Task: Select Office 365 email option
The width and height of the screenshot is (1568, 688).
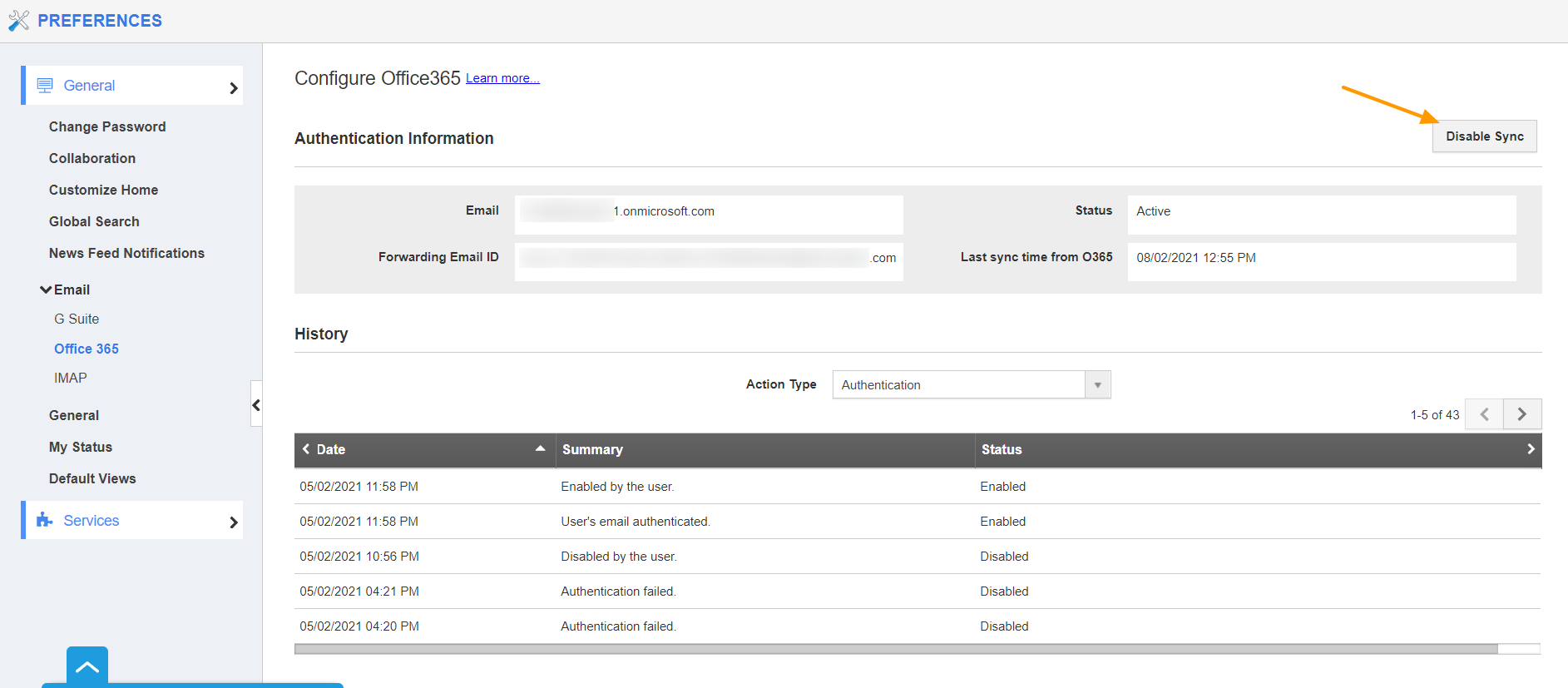Action: (87, 349)
